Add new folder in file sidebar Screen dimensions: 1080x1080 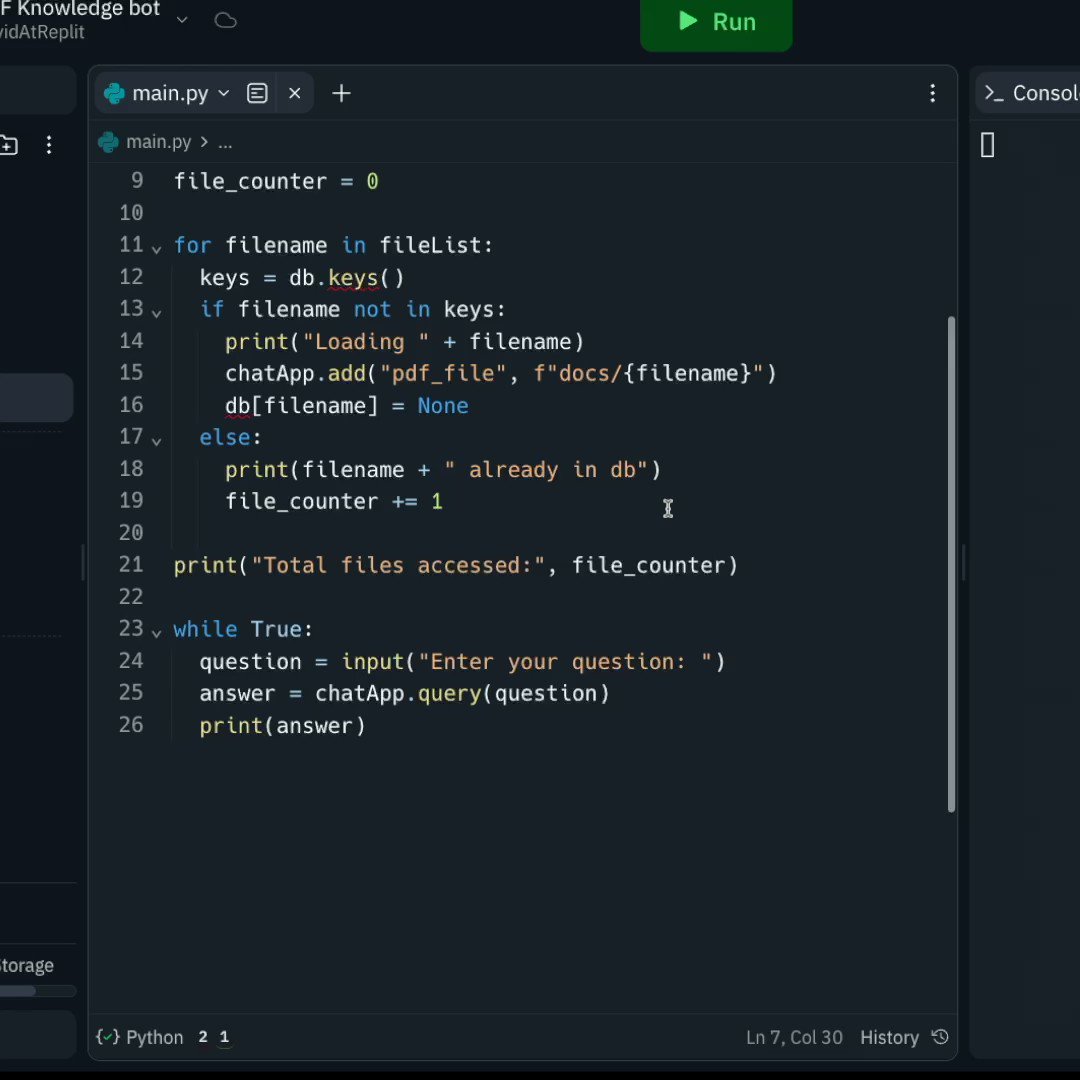pos(8,145)
